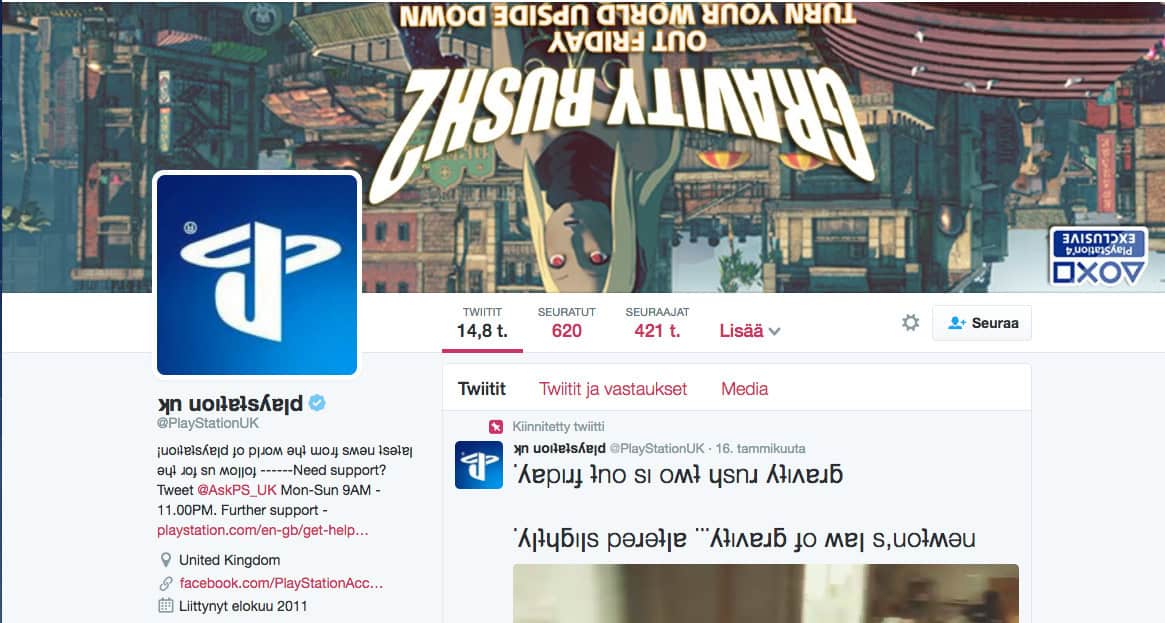Image resolution: width=1165 pixels, height=623 pixels.
Task: Open the settings gear icon beside Seuraa
Action: 910,322
